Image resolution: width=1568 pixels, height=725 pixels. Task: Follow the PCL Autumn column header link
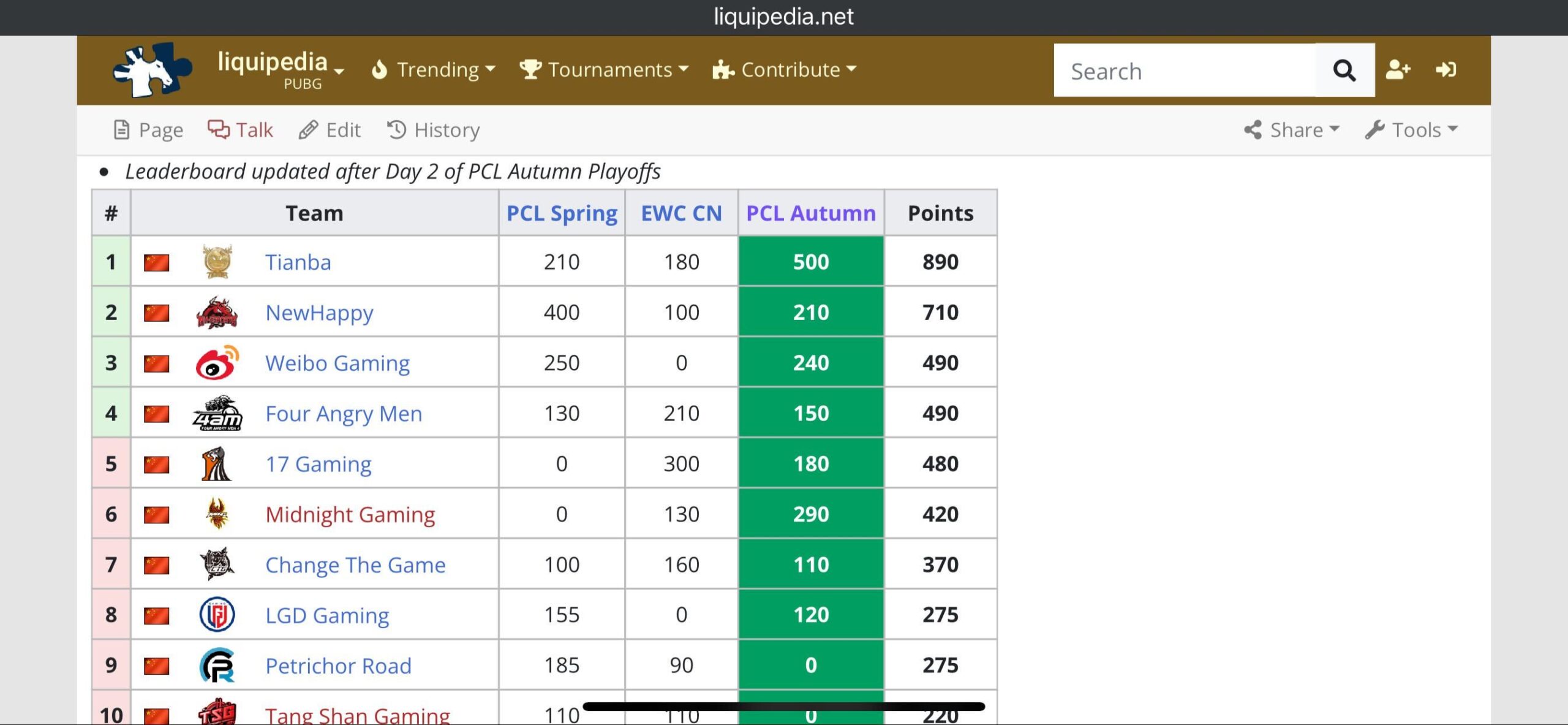(810, 213)
